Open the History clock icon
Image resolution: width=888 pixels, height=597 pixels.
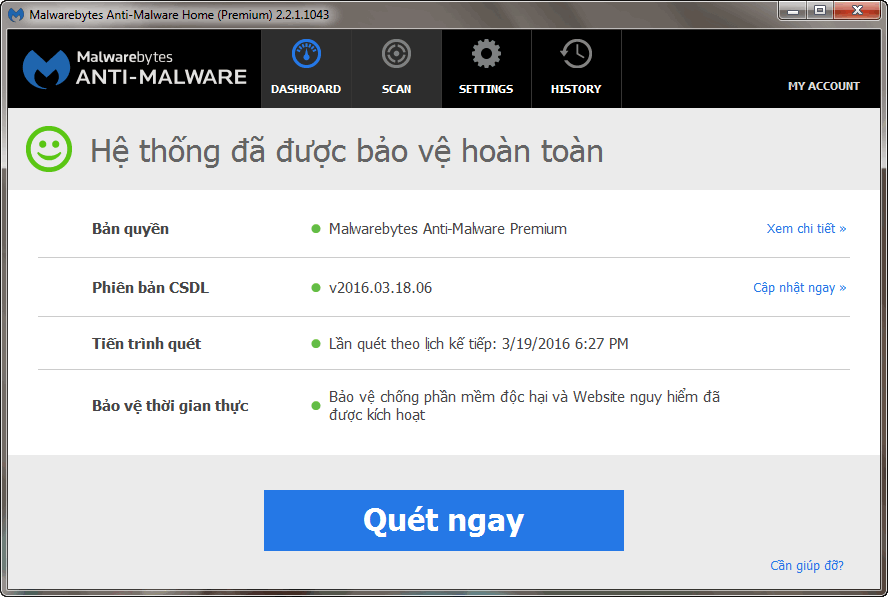coord(576,54)
